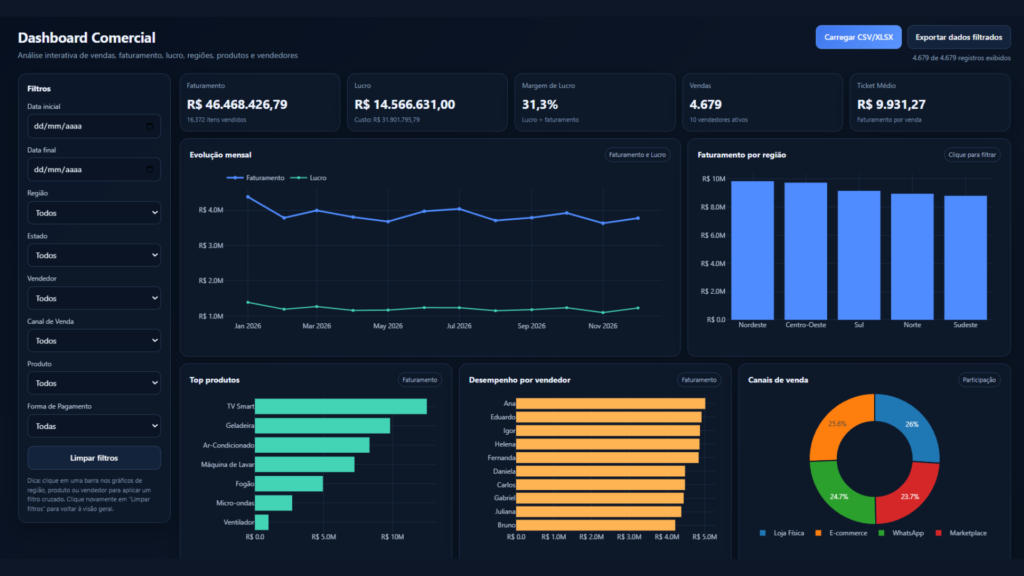Open the Produto dropdown
The width and height of the screenshot is (1024, 576).
[x=94, y=383]
